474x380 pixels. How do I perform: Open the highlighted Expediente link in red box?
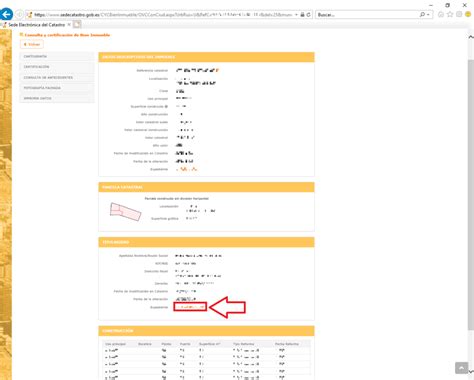tap(190, 307)
